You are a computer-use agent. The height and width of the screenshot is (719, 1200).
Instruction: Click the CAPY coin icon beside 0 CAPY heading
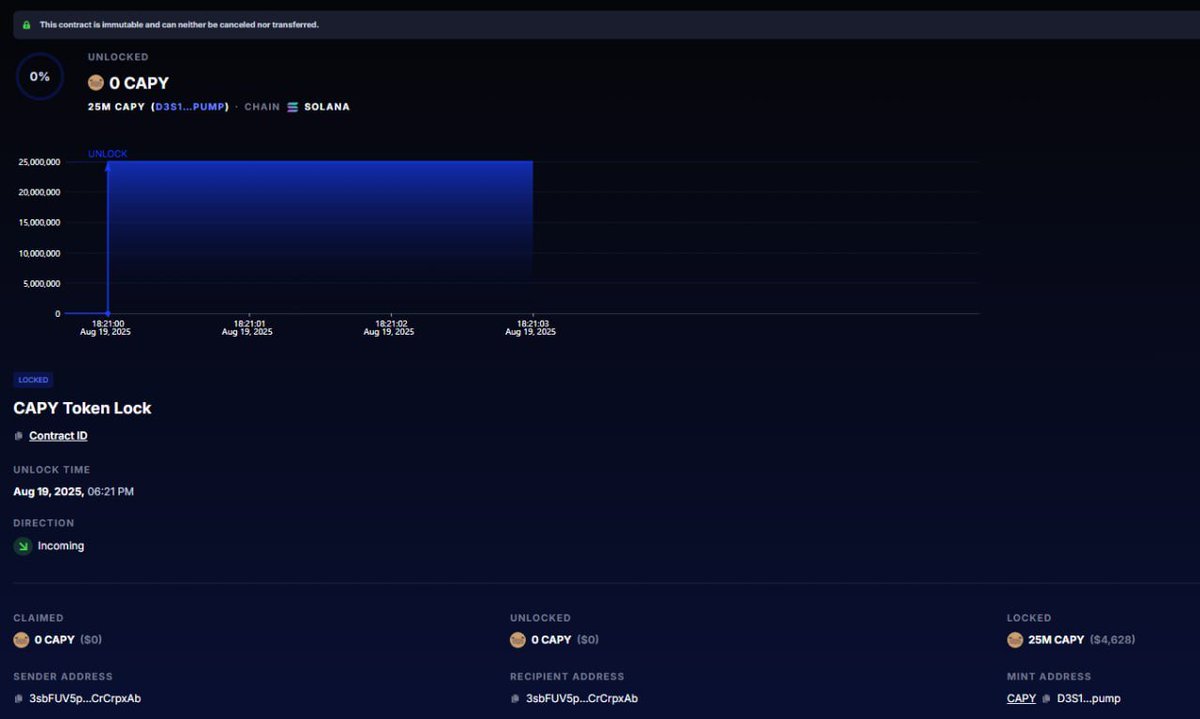tap(96, 83)
